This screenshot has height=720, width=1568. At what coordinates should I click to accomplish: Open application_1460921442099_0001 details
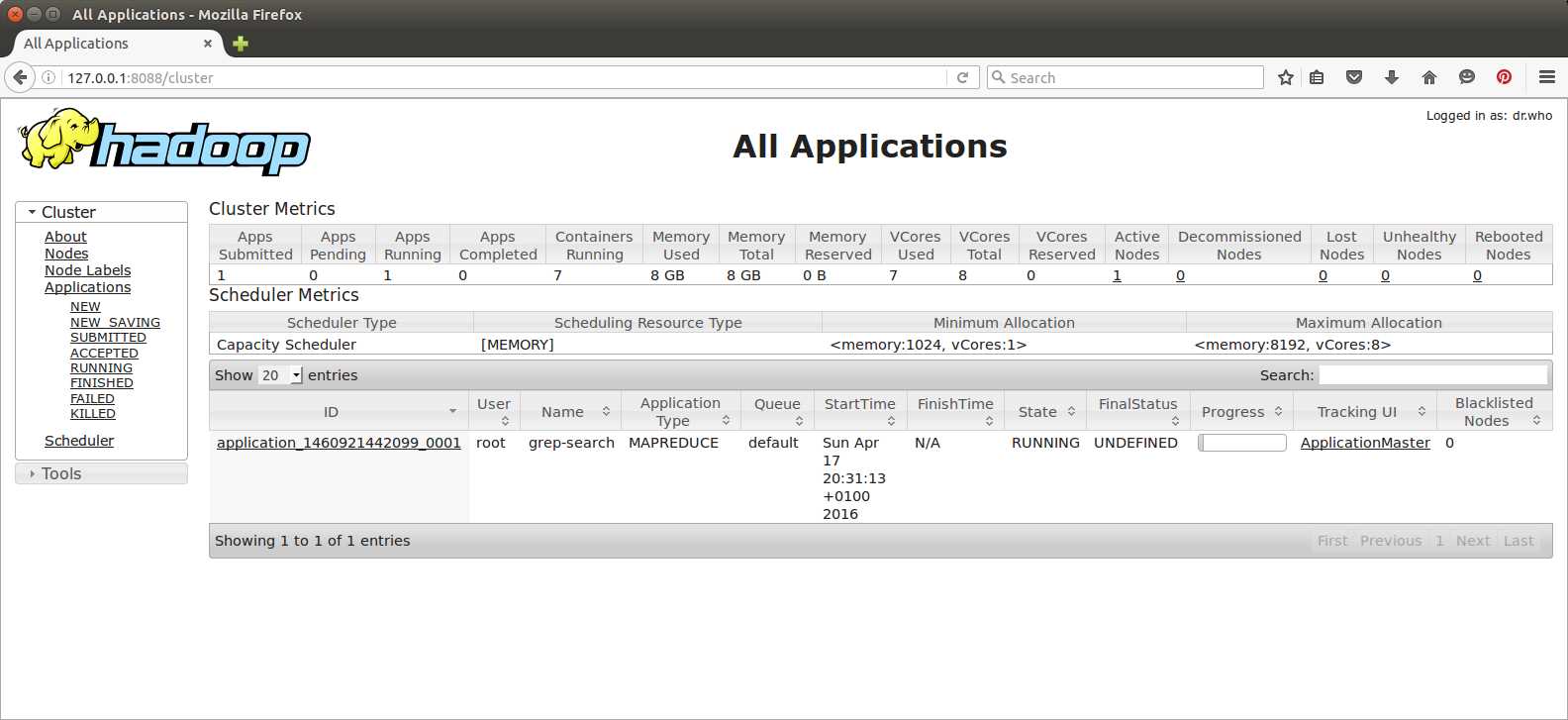click(x=339, y=443)
